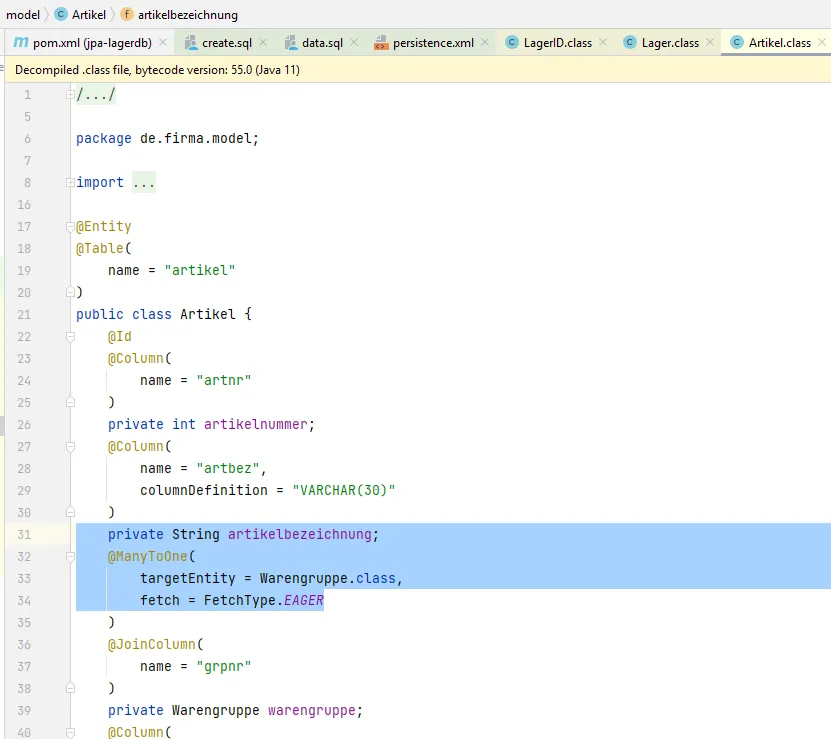
Task: Collapse the @Table fold end at line 20
Action: pyautogui.click(x=70, y=292)
